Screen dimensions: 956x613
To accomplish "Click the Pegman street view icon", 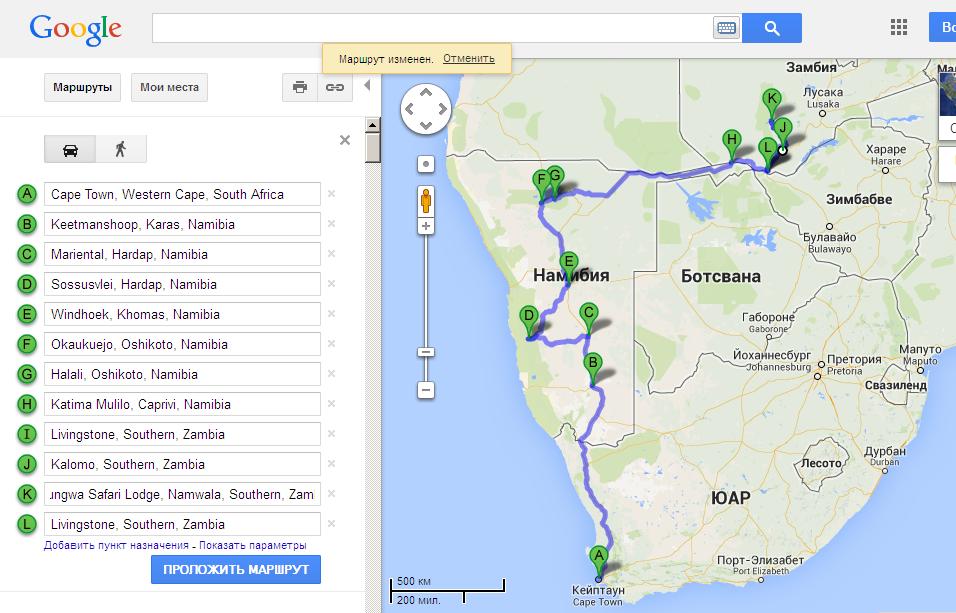I will click(426, 200).
